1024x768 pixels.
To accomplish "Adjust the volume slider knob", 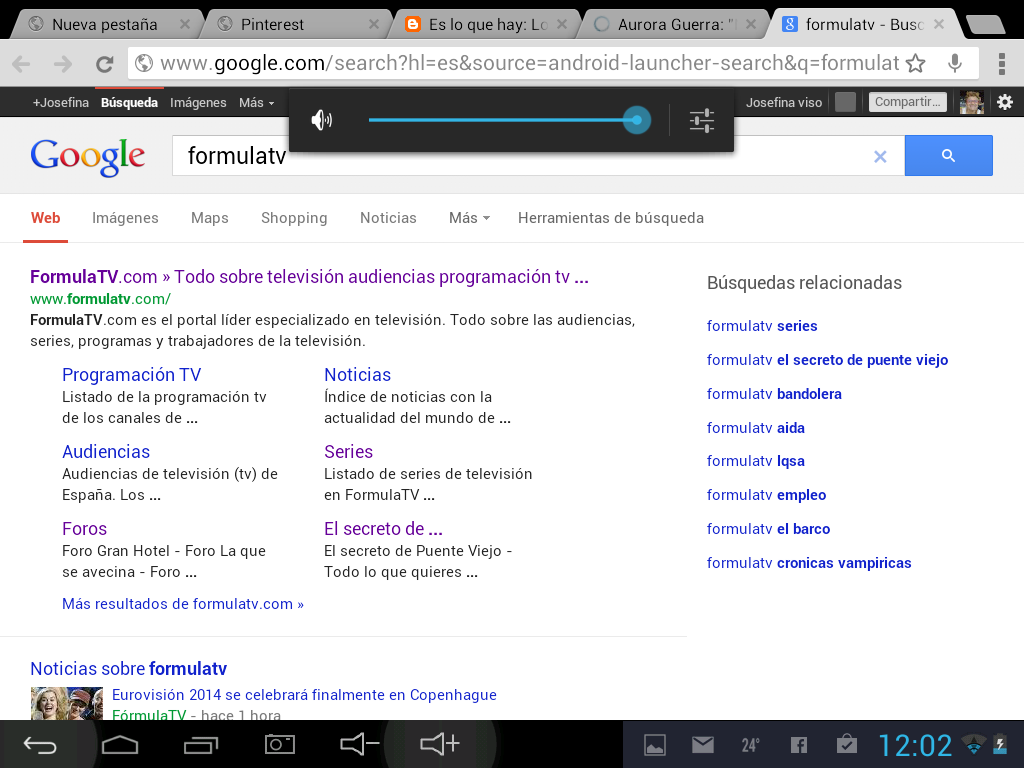I will coord(637,120).
